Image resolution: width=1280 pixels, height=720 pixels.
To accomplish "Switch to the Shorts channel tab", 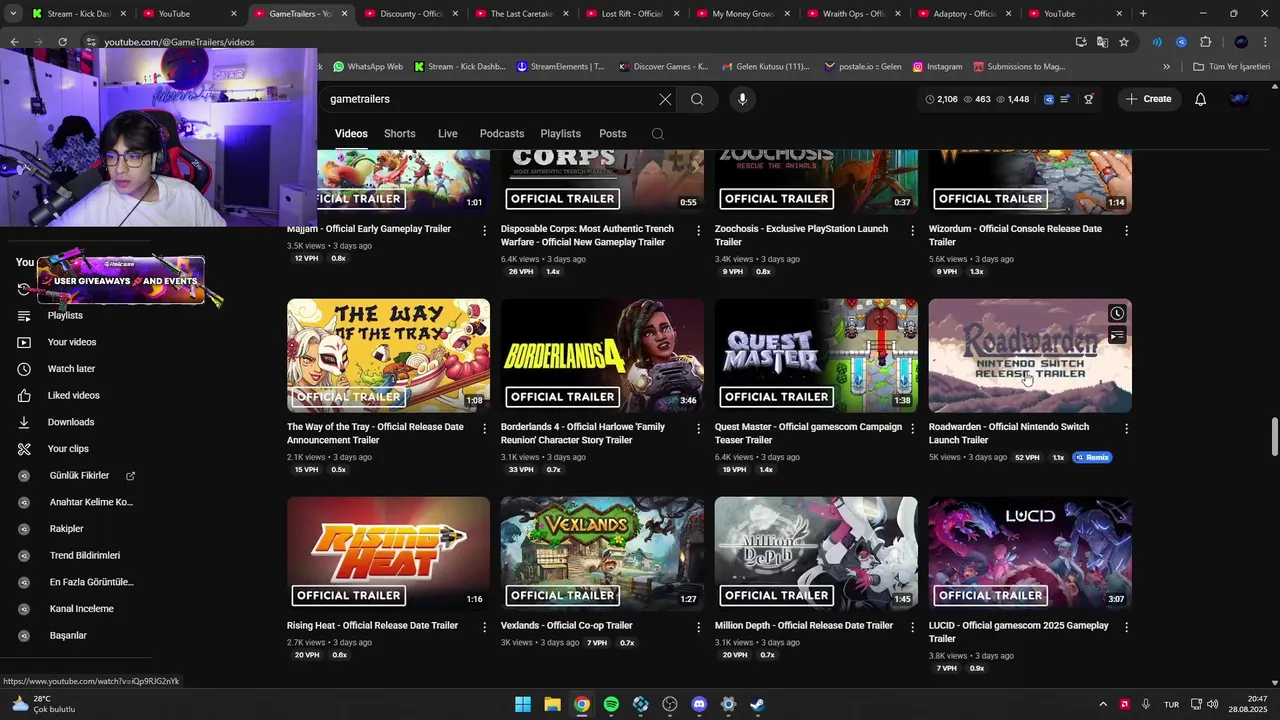I will (399, 134).
